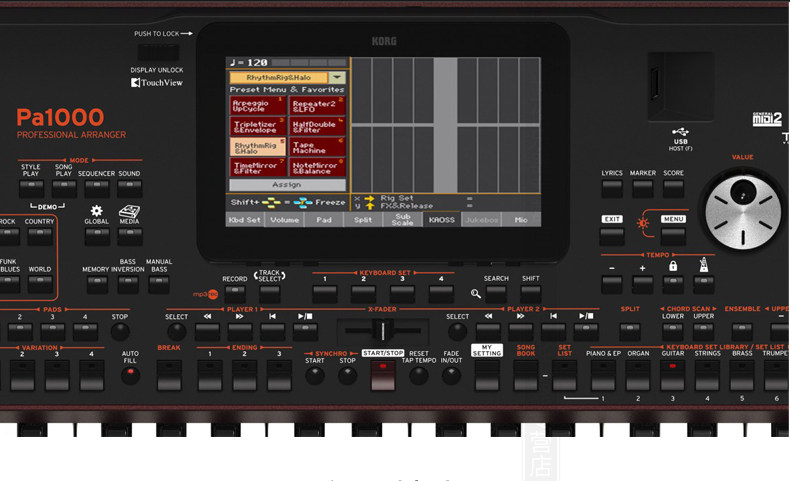Click Player 2 play/stop button

pos(586,332)
